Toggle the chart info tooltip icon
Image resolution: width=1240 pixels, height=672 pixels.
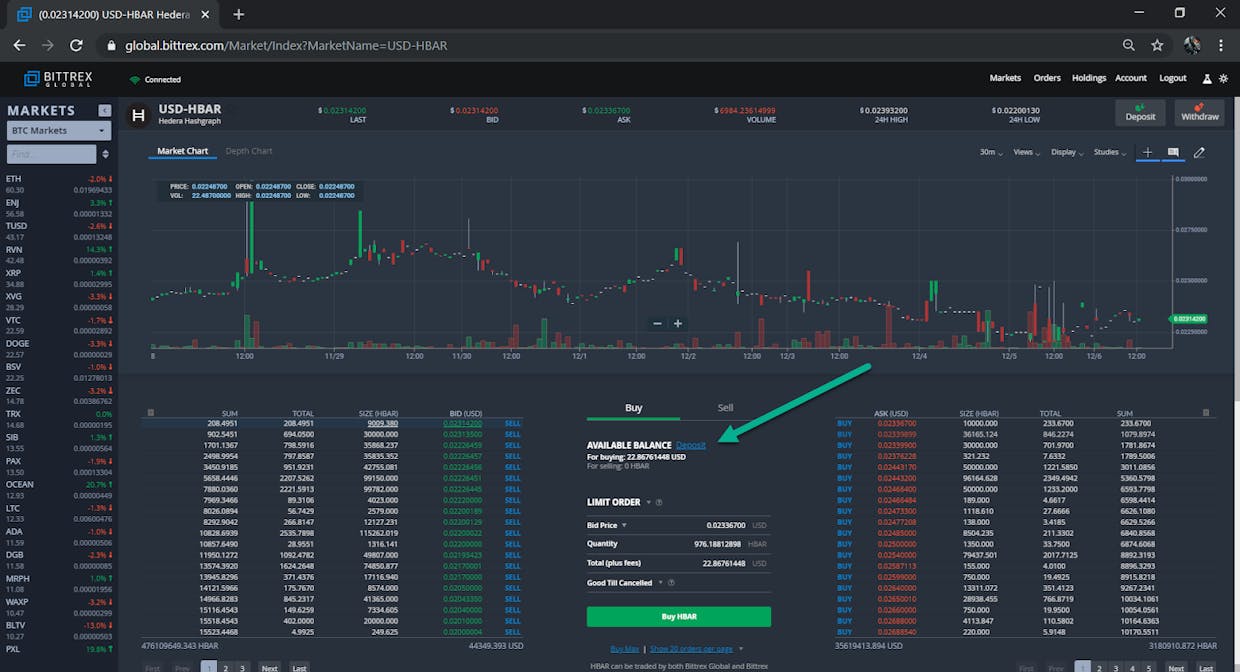pos(1173,152)
